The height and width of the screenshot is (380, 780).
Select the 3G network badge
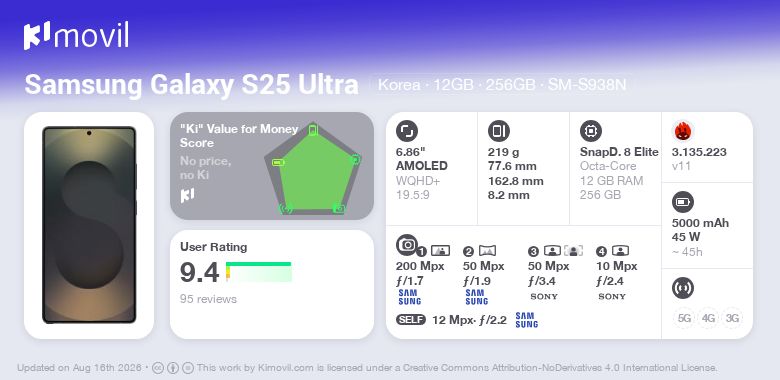coord(732,318)
